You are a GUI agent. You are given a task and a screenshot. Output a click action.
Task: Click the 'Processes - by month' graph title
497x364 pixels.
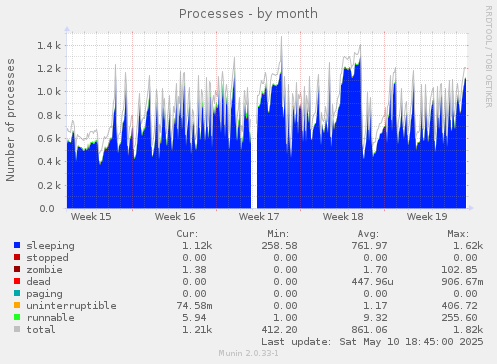[x=248, y=14]
